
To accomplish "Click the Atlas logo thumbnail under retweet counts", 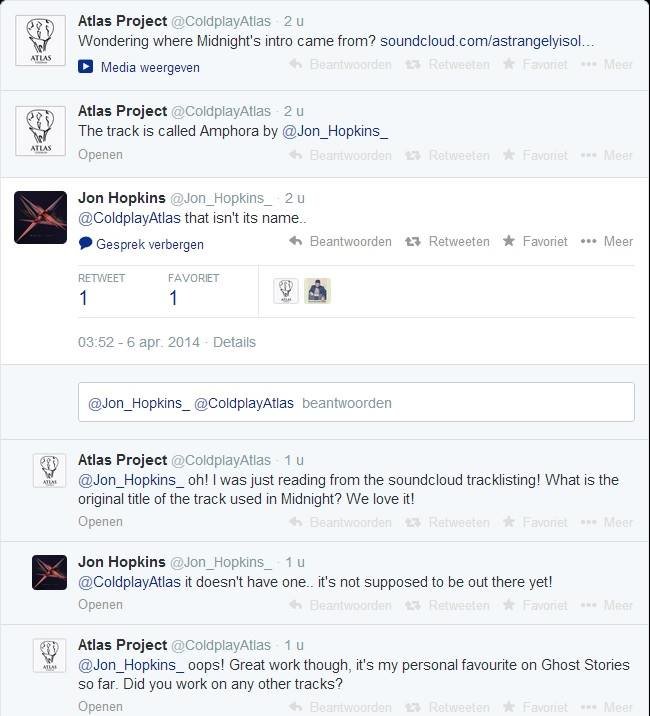I will (x=286, y=291).
